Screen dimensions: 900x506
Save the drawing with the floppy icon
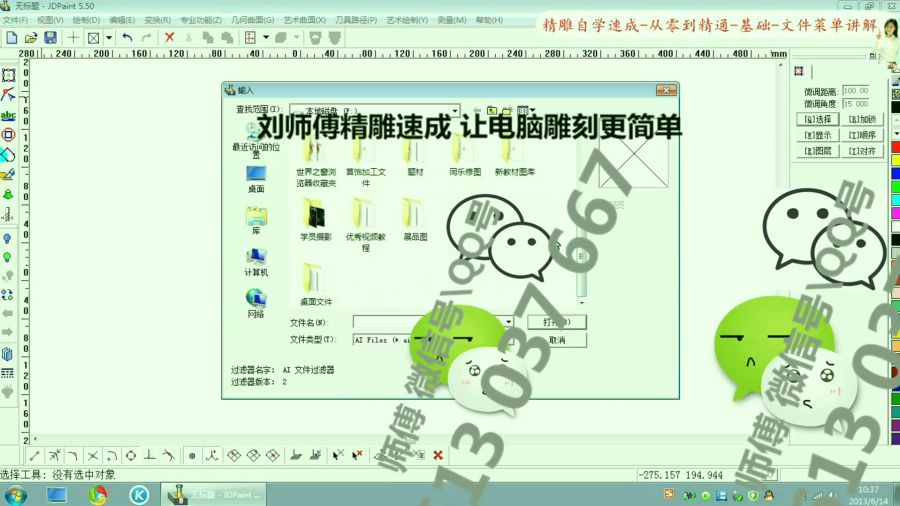pos(51,38)
